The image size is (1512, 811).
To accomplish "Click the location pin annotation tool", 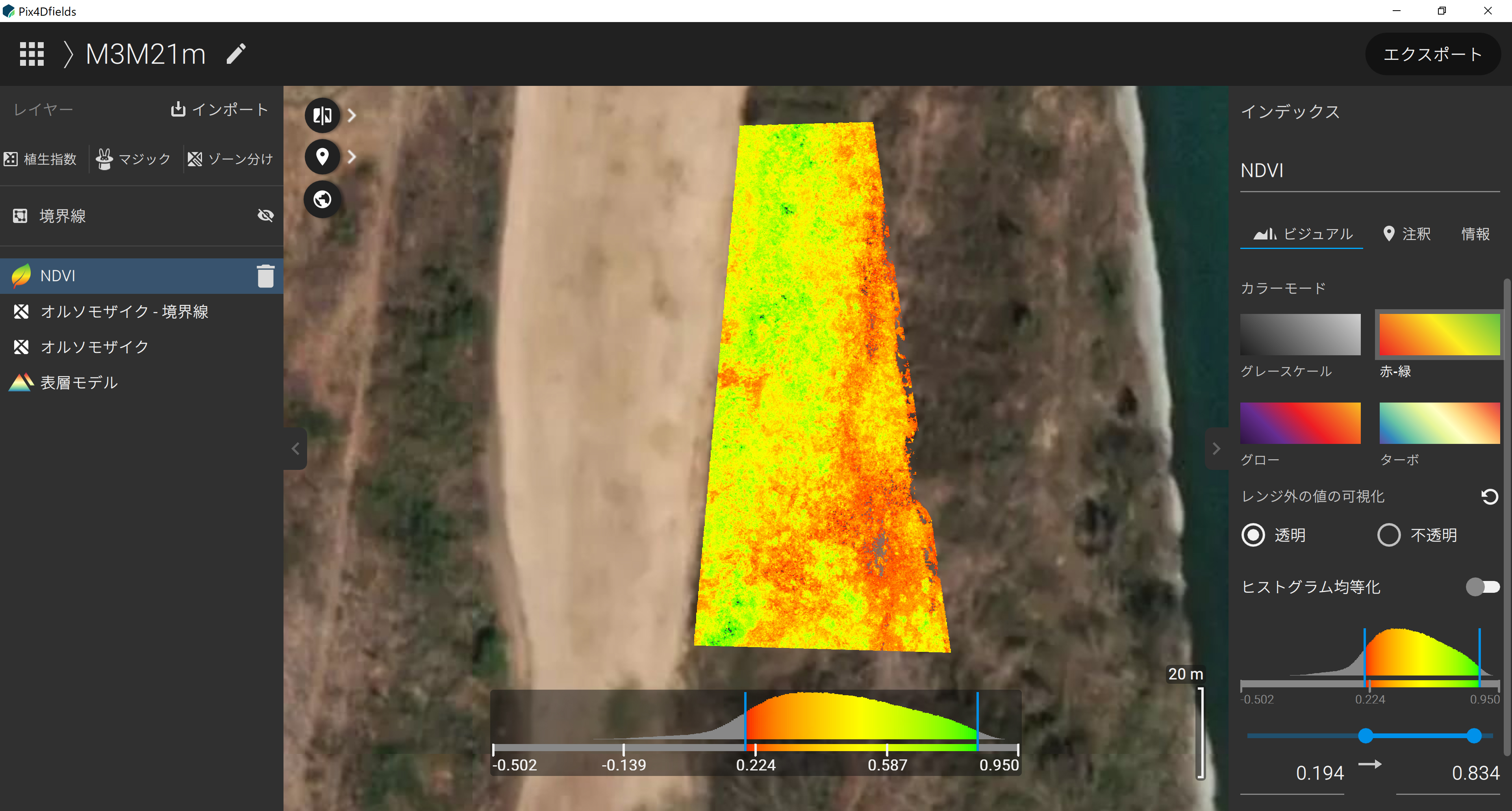I will [322, 157].
